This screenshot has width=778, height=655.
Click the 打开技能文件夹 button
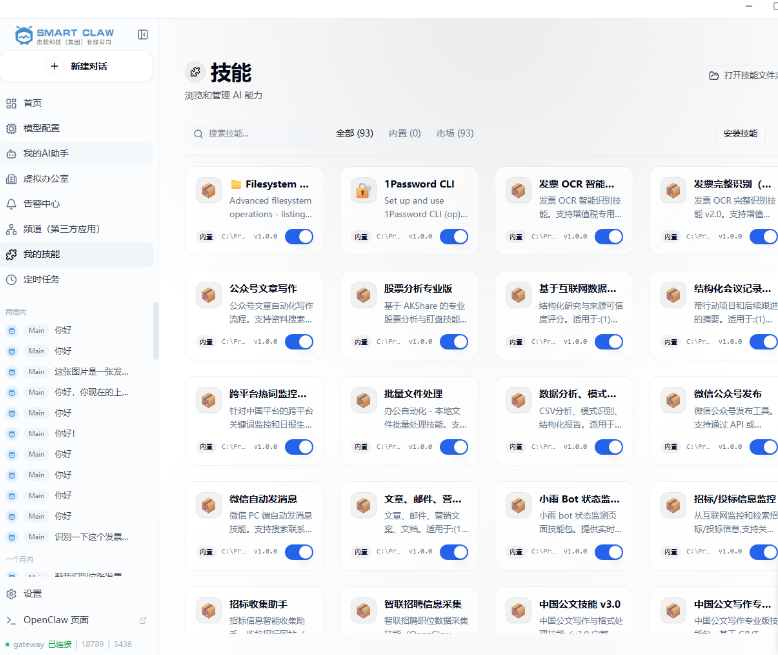click(742, 75)
